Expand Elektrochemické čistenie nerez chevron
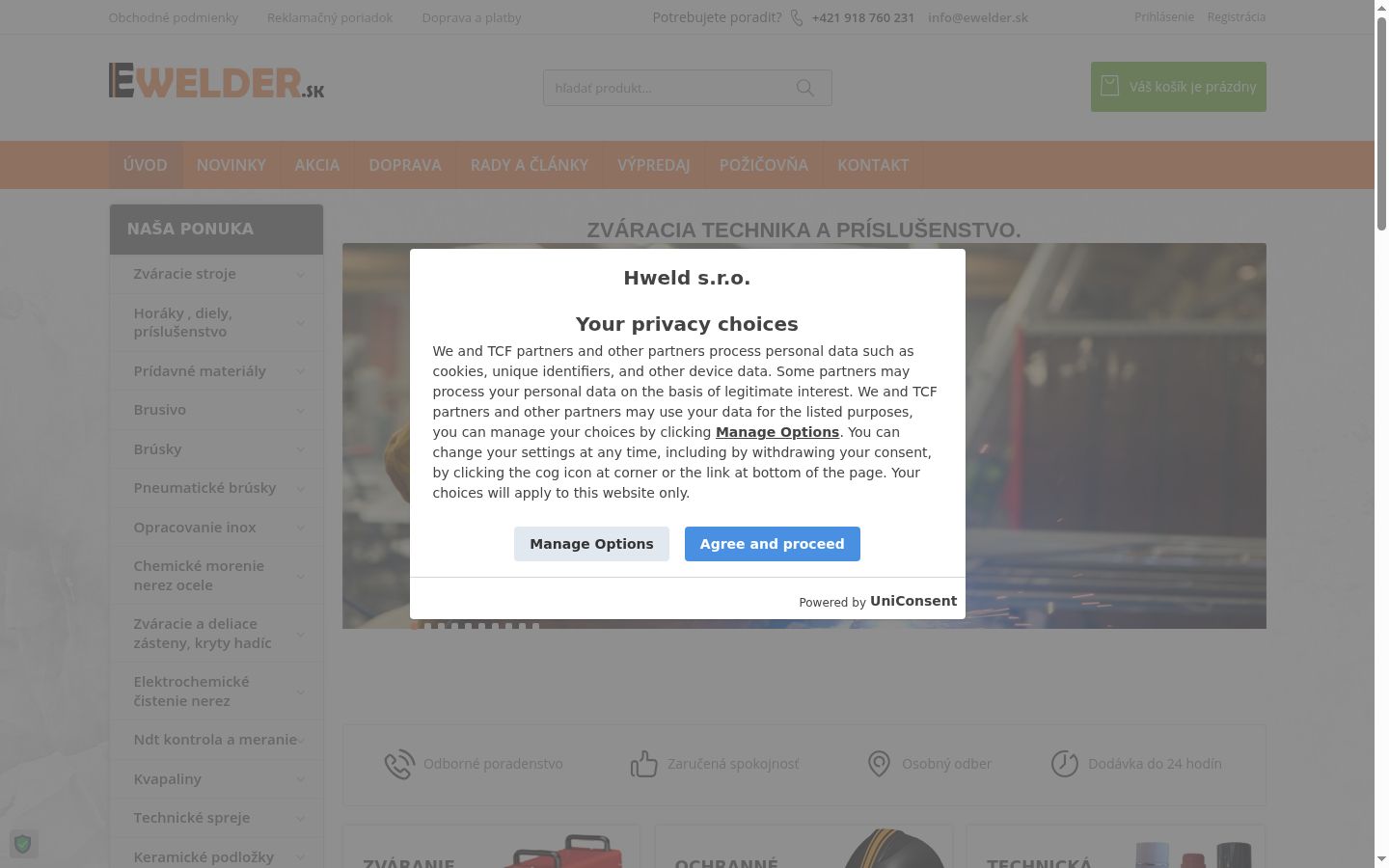 tap(301, 692)
